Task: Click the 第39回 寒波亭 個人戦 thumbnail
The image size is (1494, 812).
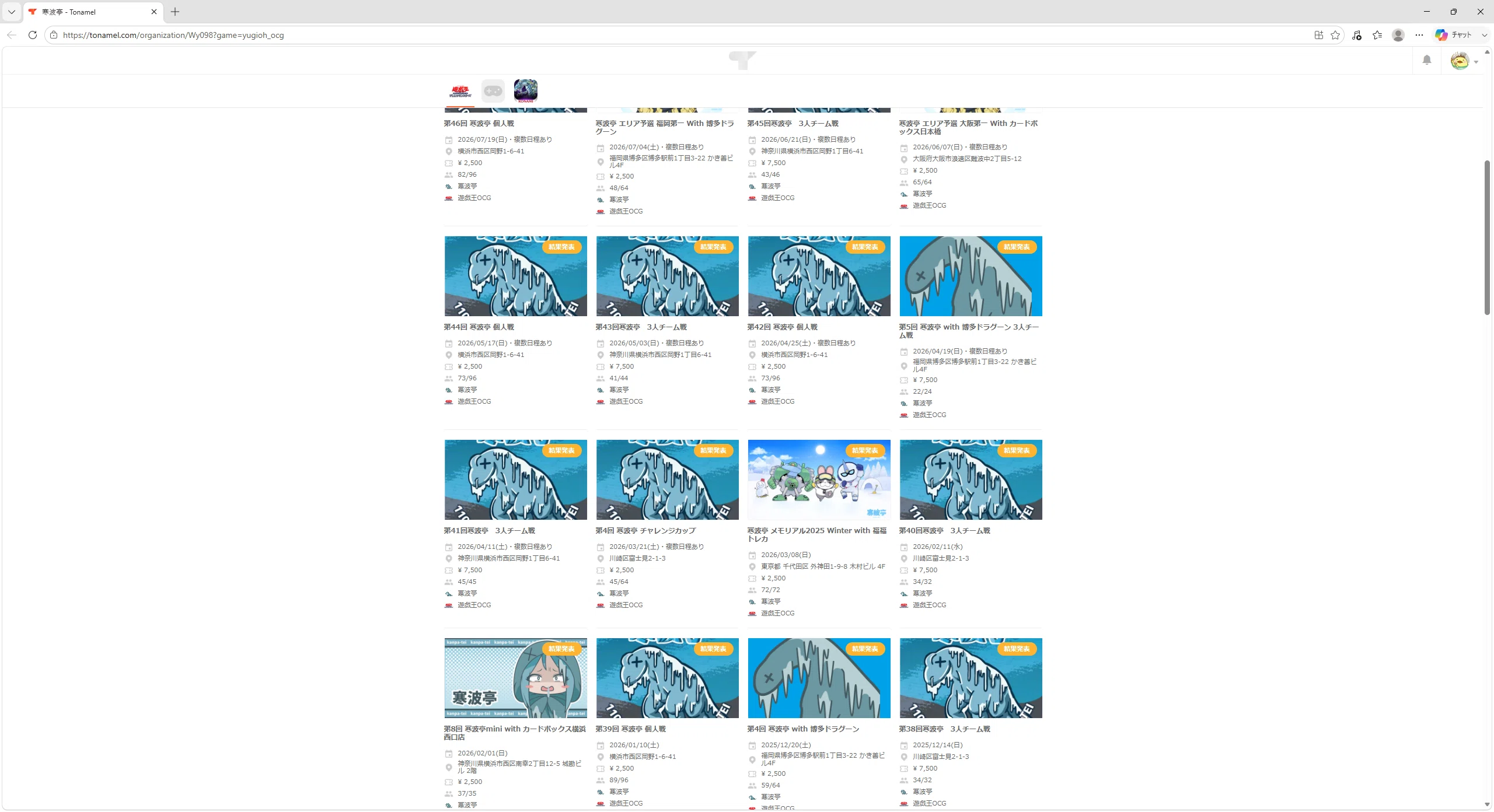Action: click(668, 678)
